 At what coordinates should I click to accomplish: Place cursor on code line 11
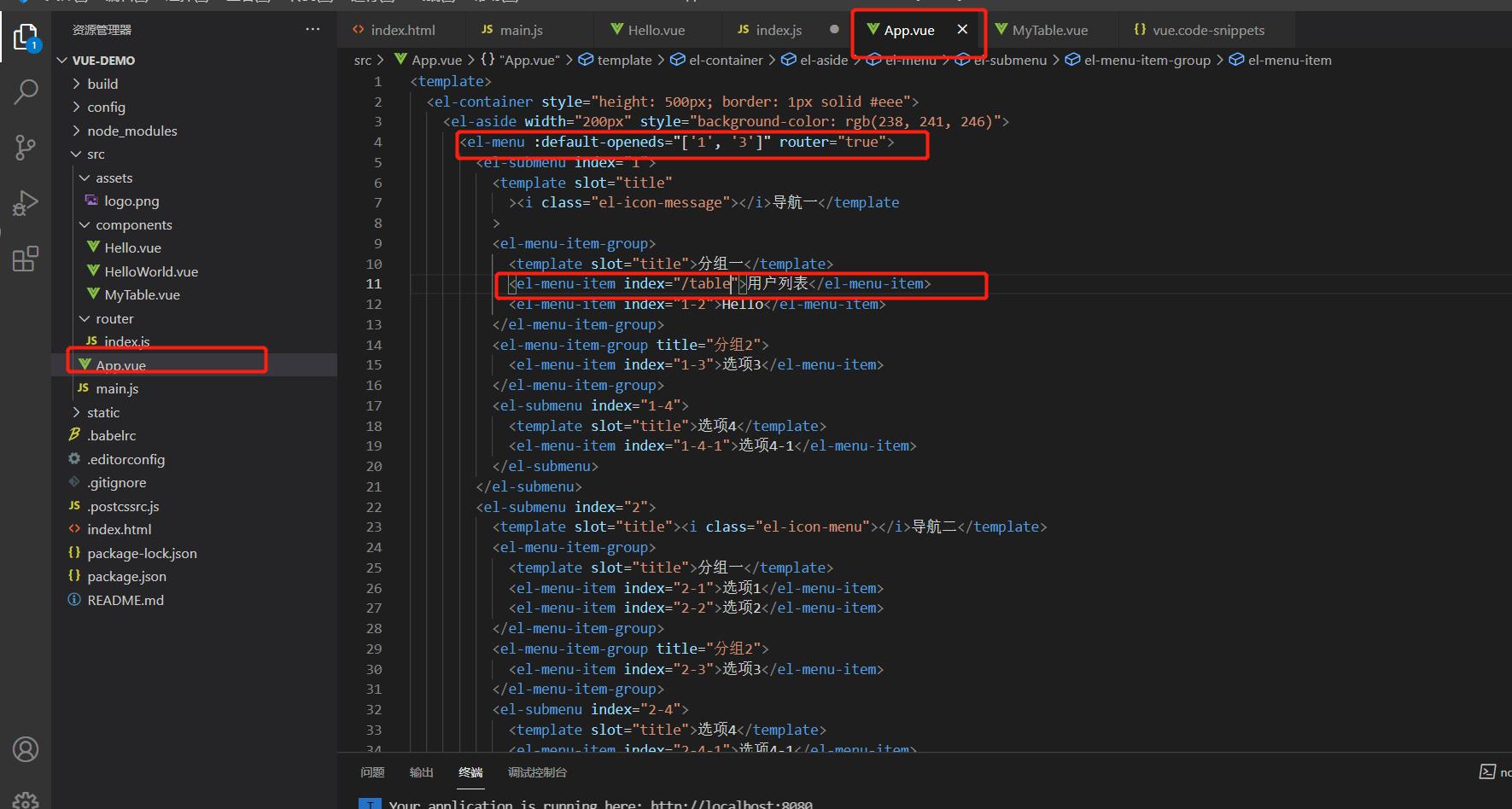[720, 283]
